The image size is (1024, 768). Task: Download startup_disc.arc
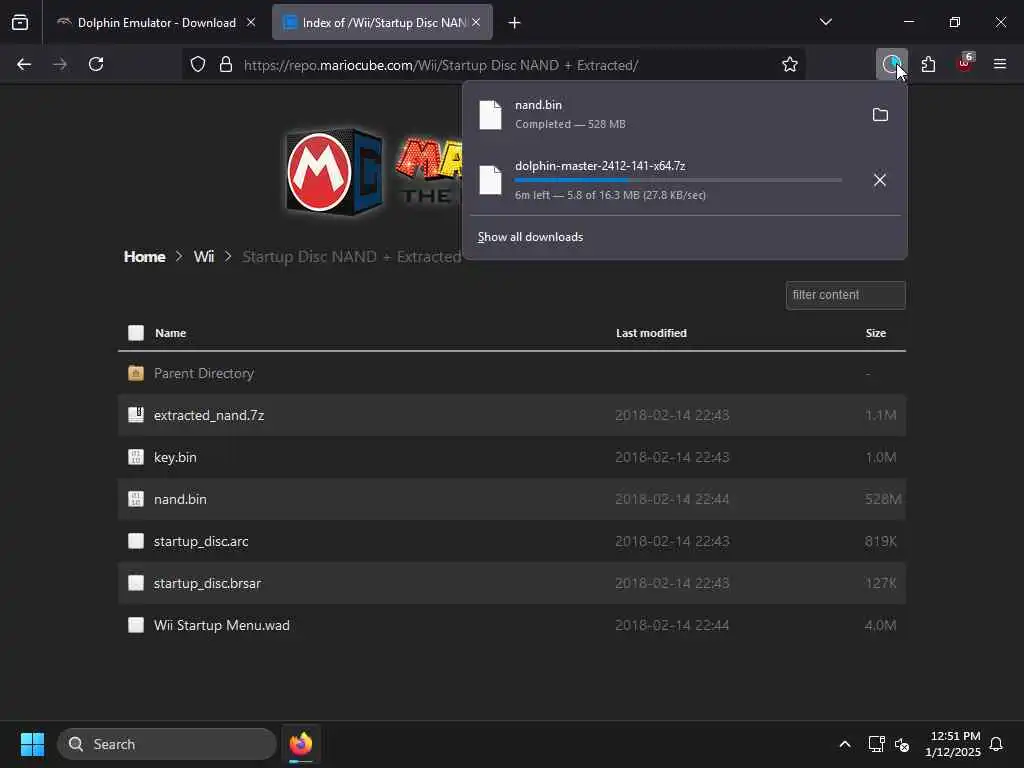(201, 541)
